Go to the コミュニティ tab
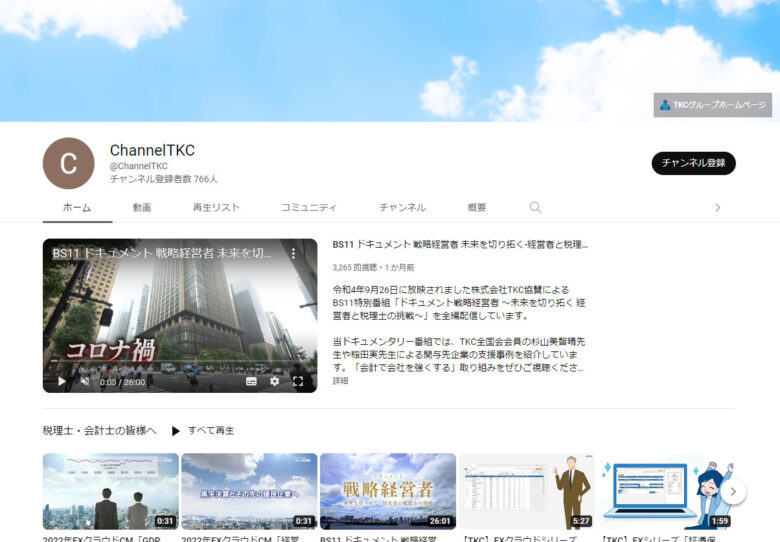The width and height of the screenshot is (780, 542). (x=309, y=207)
